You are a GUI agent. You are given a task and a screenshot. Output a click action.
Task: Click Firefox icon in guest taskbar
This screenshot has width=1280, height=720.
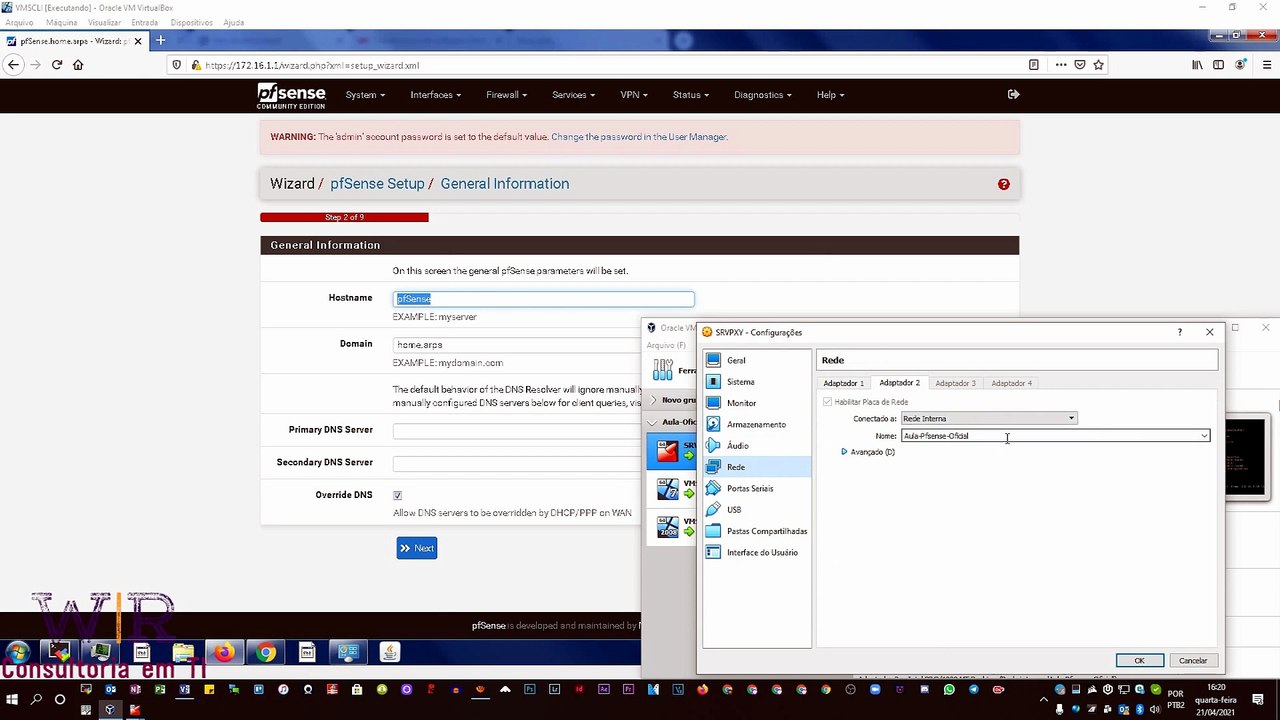pos(224,653)
